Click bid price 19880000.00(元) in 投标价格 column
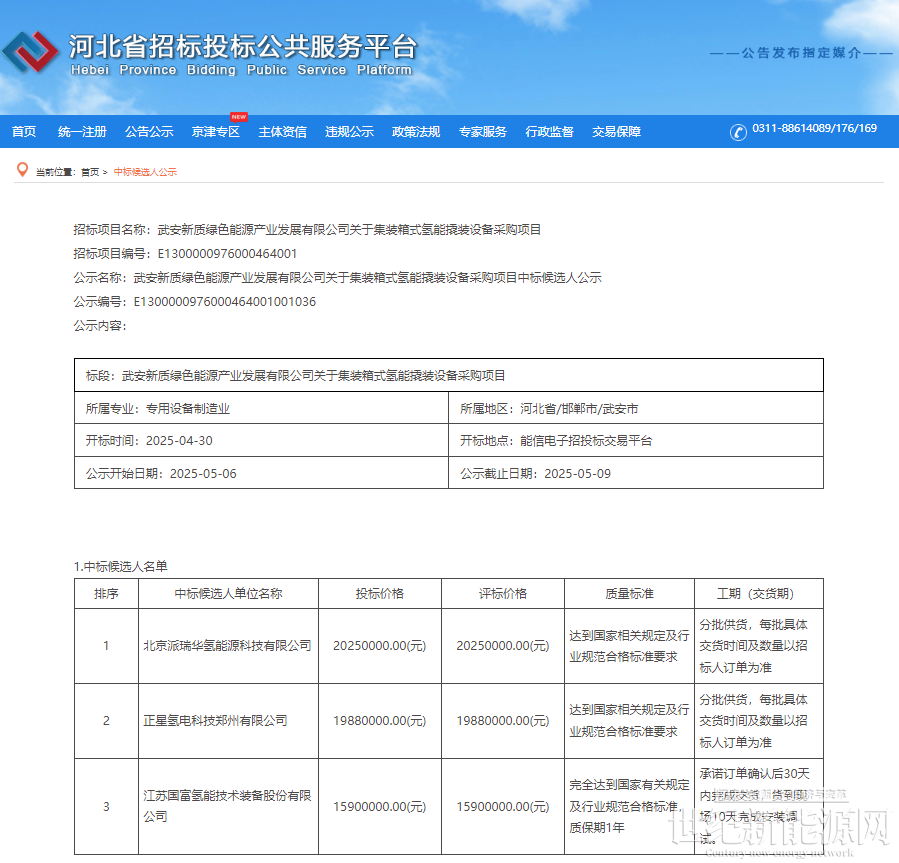Image resolution: width=899 pixels, height=863 pixels. [380, 721]
